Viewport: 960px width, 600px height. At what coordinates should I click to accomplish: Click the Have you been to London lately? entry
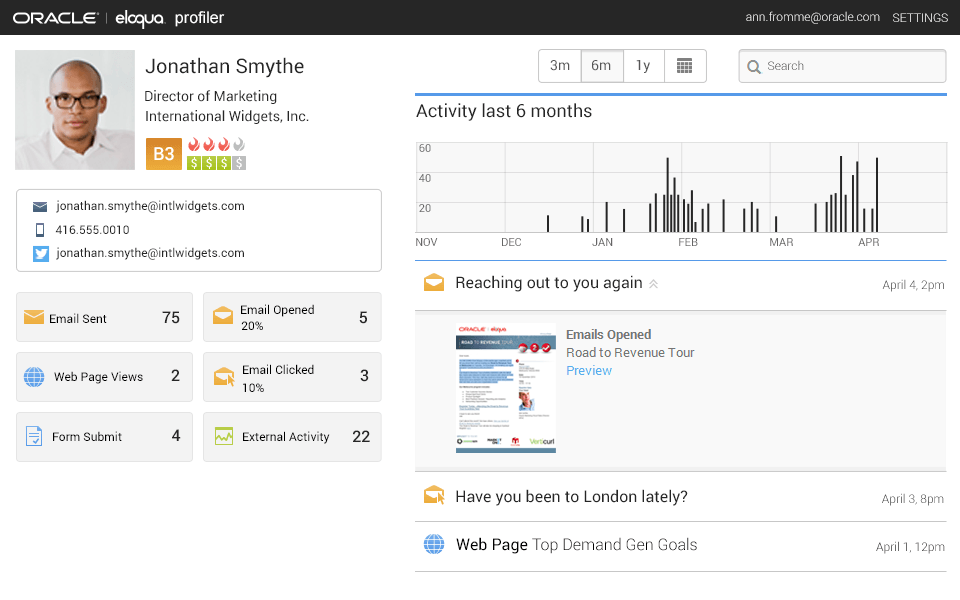coord(681,497)
